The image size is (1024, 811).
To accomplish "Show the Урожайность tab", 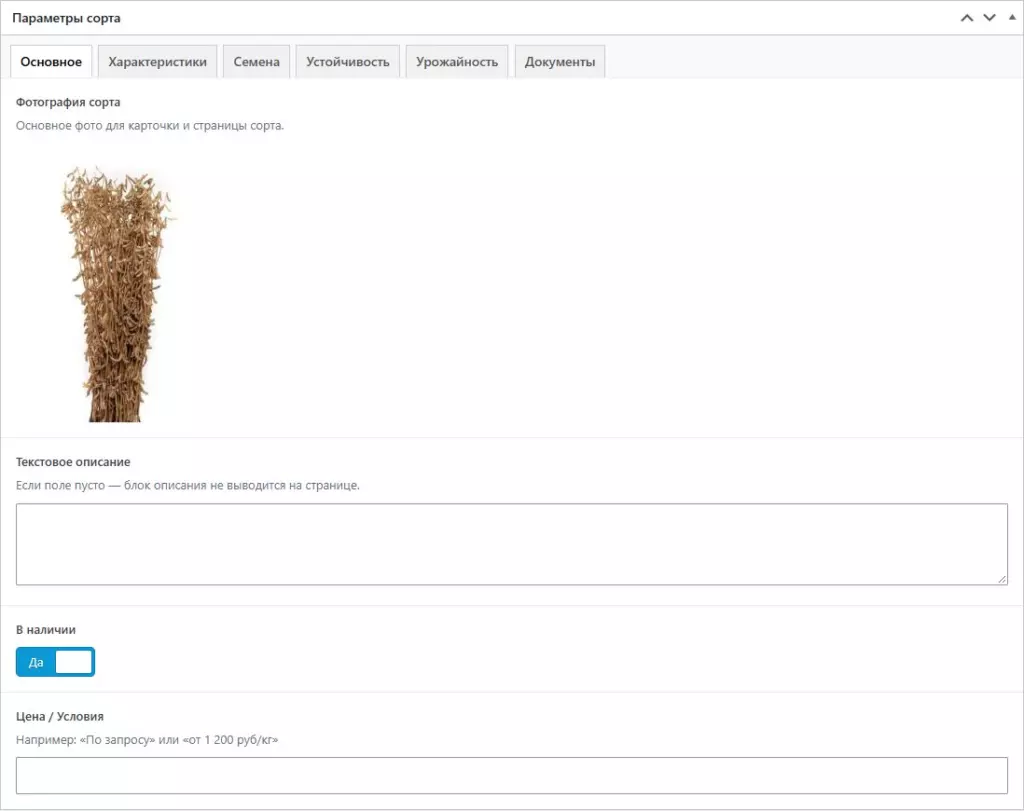I will tap(456, 62).
